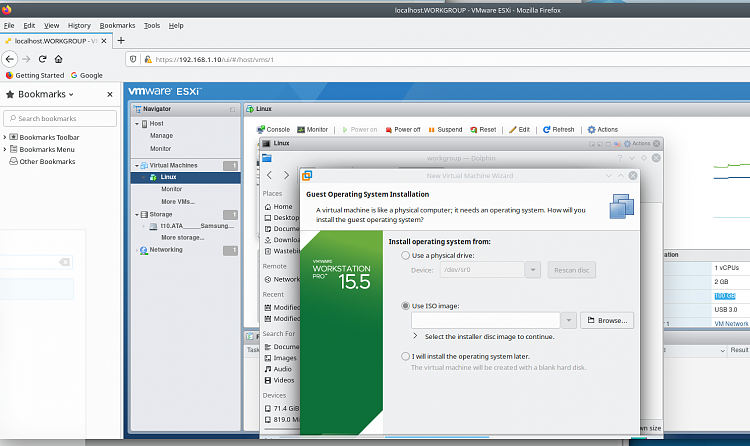Open the Firefox Bookmarks menu
750x446 pixels.
pyautogui.click(x=117, y=25)
